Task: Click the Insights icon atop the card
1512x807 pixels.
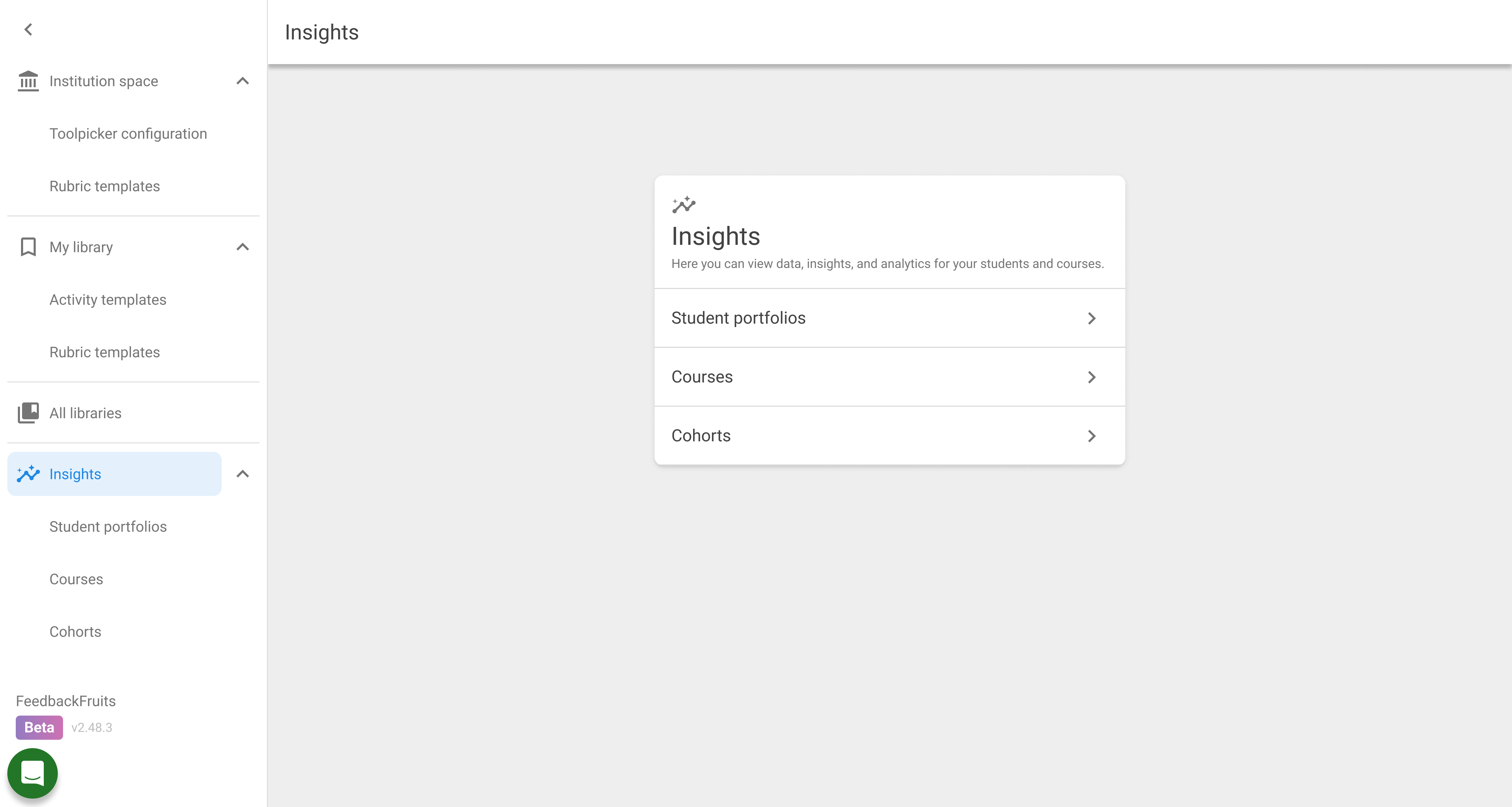Action: point(684,205)
